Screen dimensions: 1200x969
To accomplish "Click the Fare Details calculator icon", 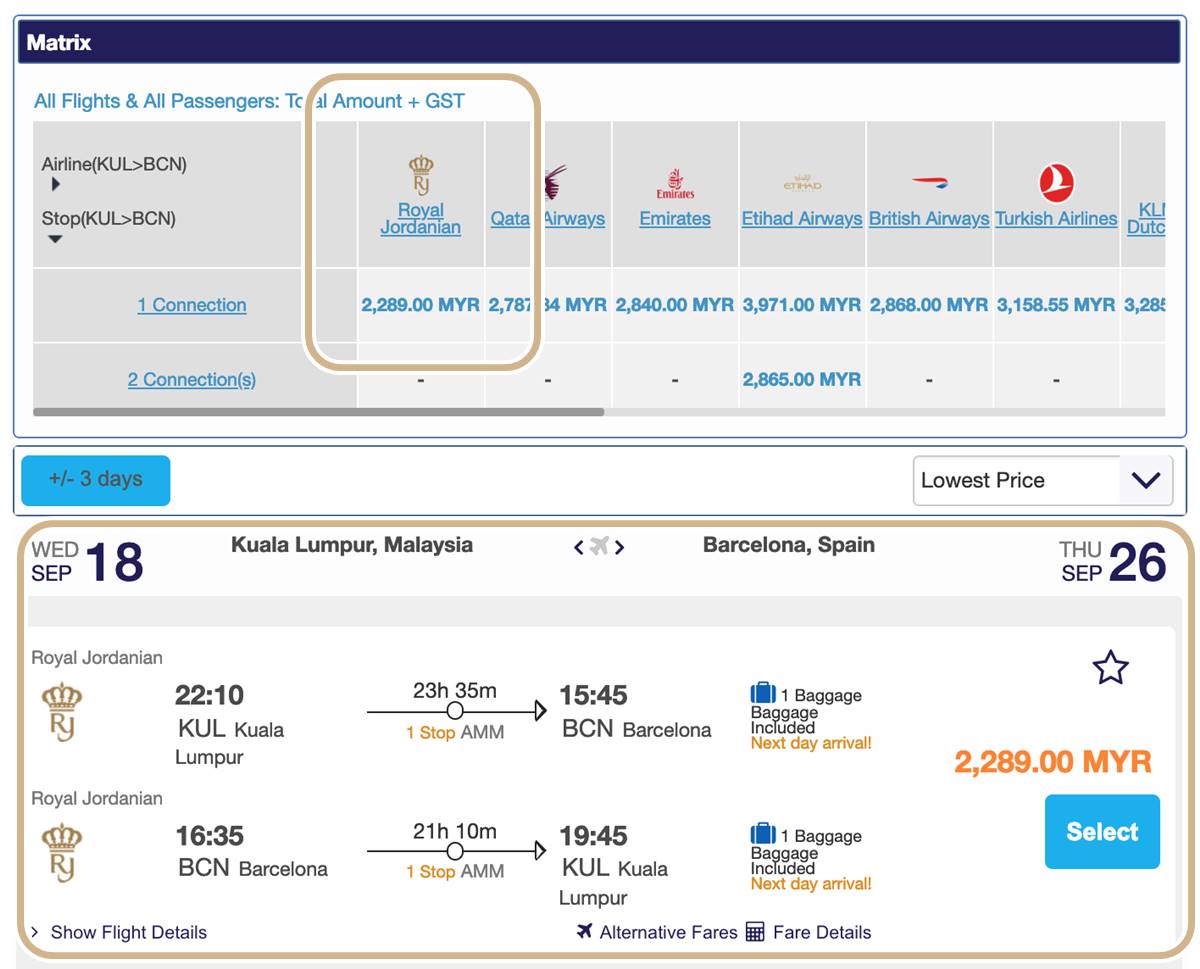I will pos(755,932).
